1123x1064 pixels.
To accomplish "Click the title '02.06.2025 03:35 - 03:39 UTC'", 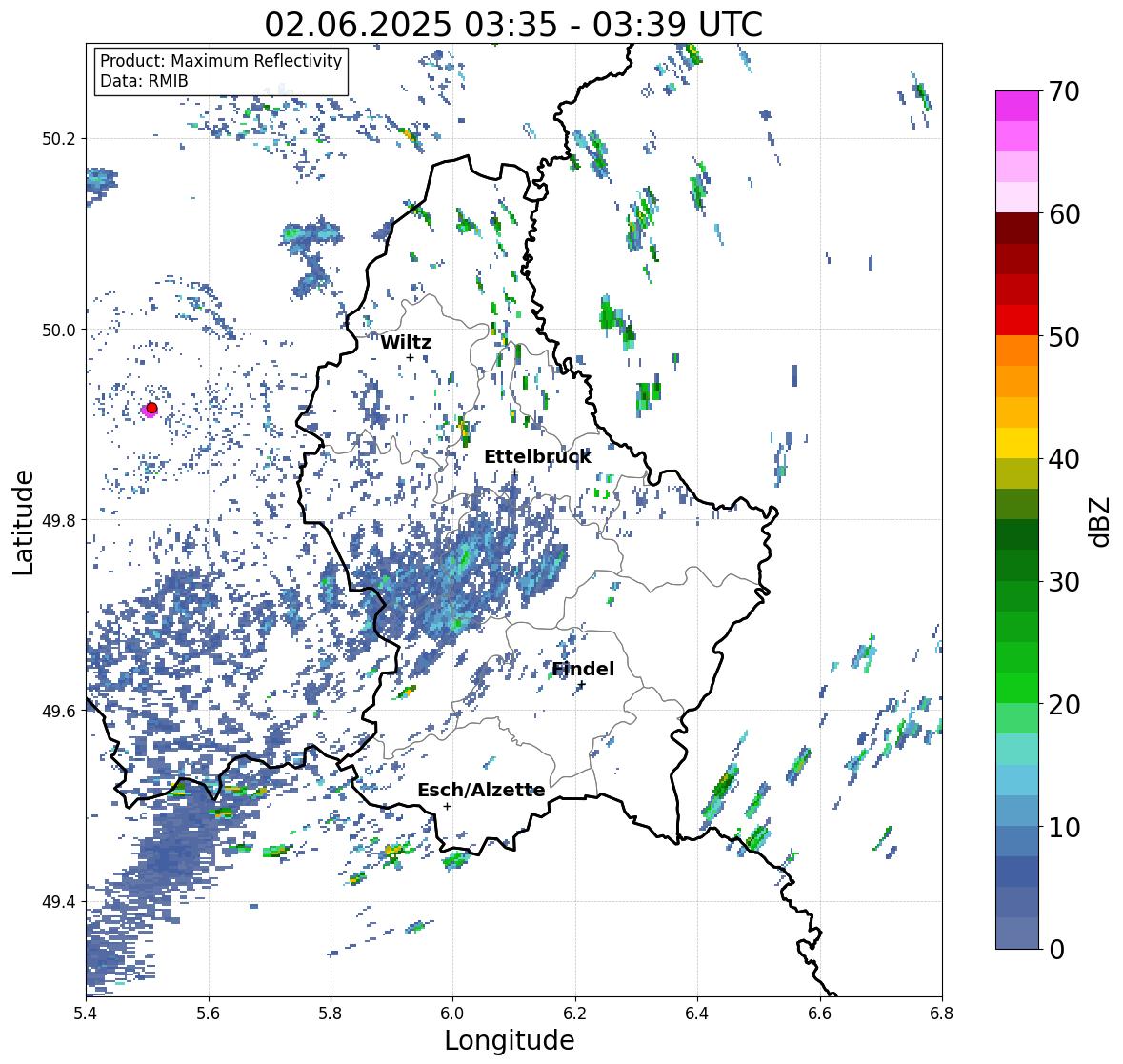I will tap(513, 25).
